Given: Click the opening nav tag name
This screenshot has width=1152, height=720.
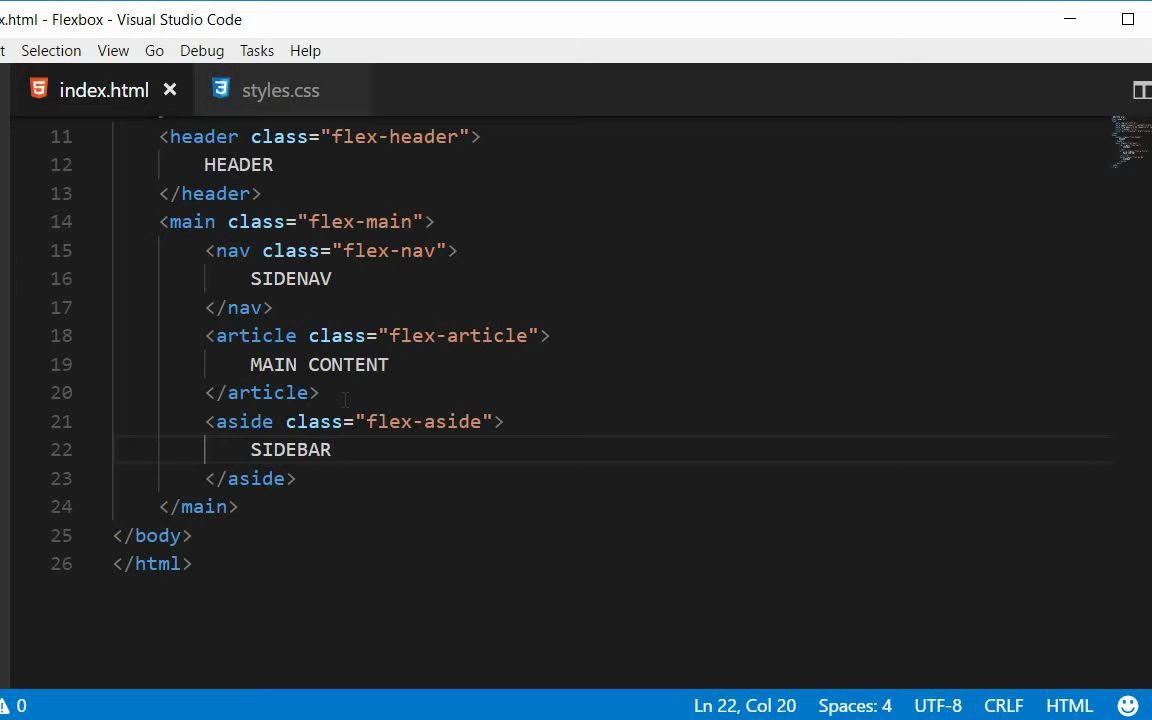Looking at the screenshot, I should click(233, 251).
